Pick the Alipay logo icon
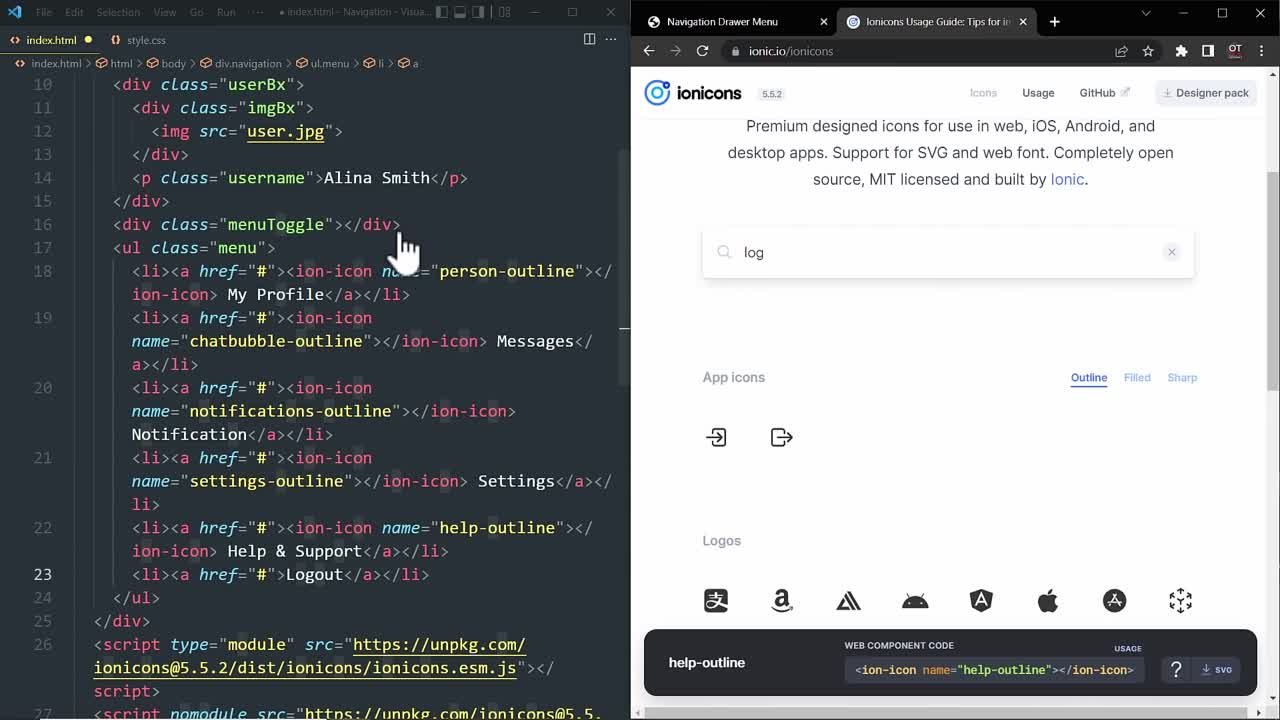Screen dimensions: 1280x720 pyautogui.click(x=716, y=600)
